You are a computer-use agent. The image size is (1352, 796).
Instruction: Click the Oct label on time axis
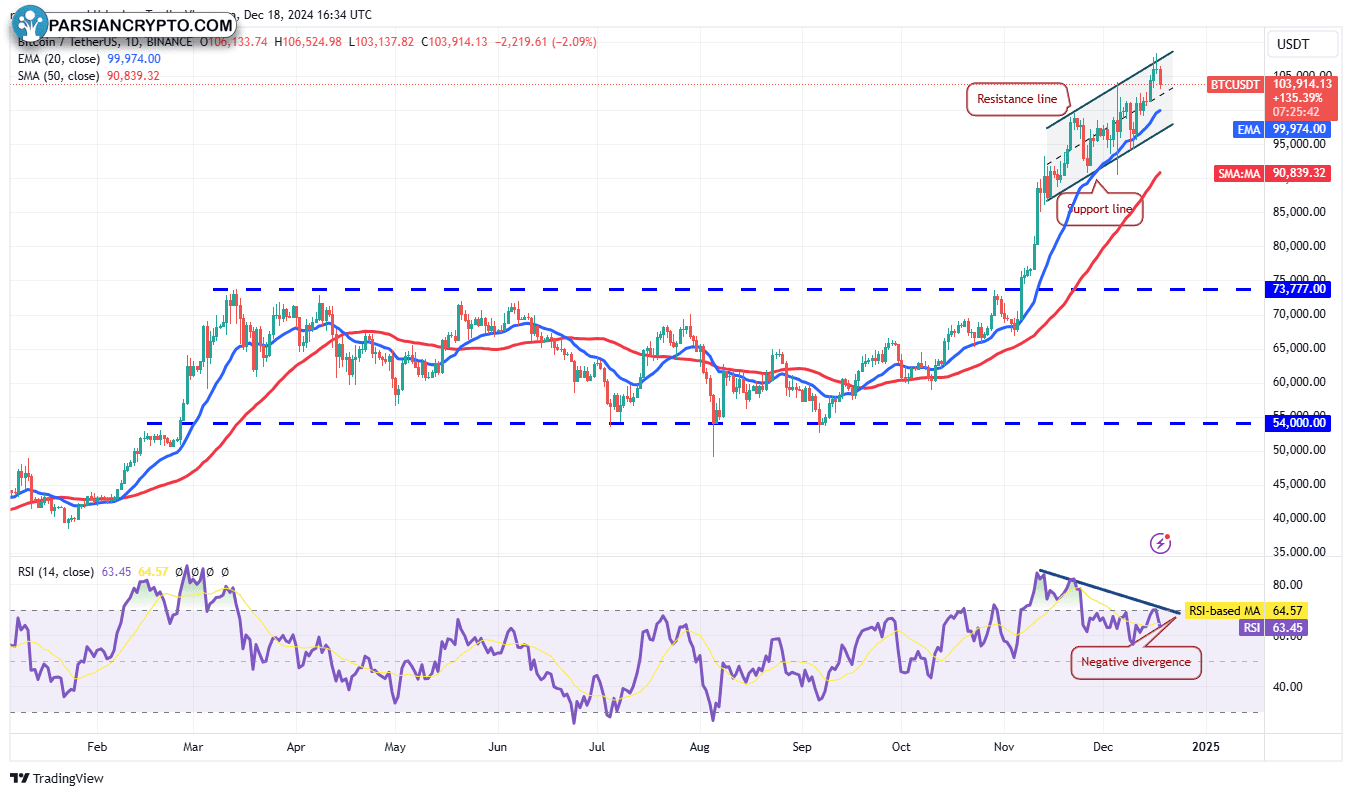coord(901,746)
